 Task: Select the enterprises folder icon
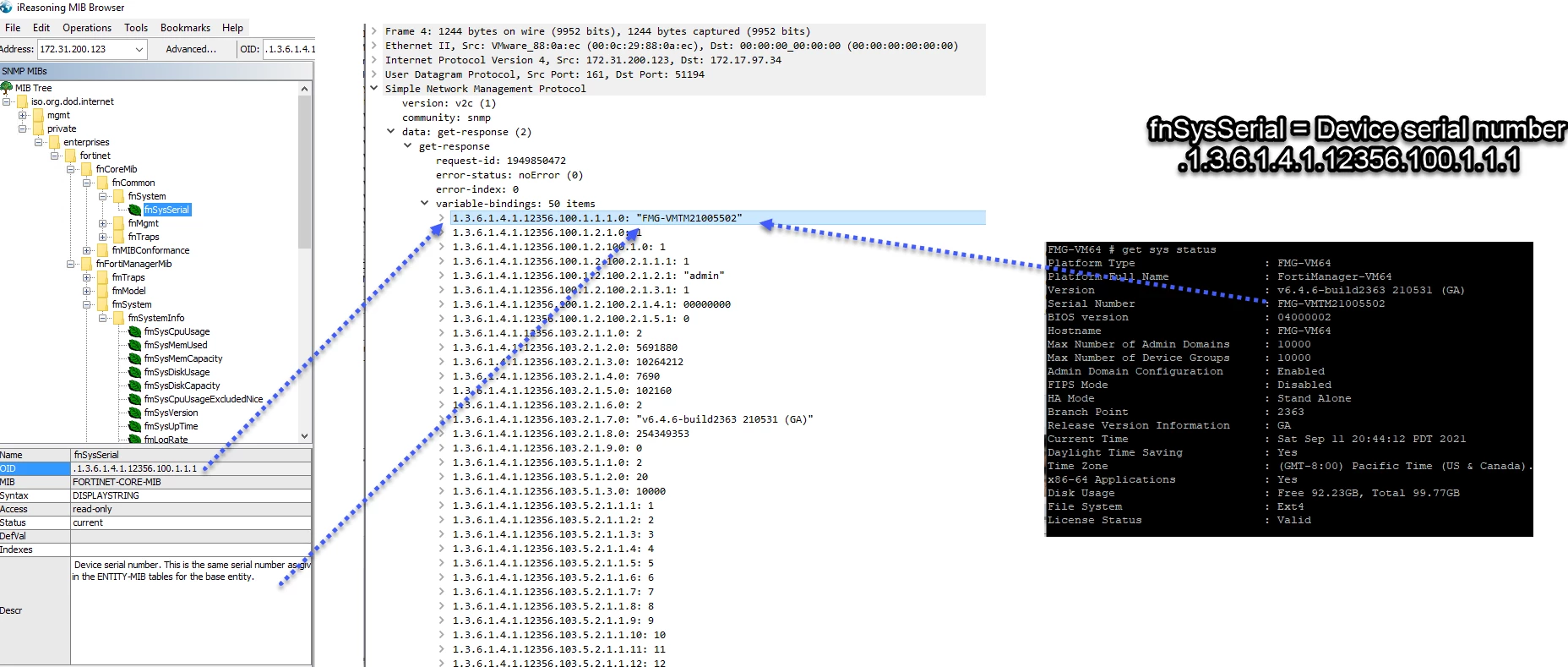54,142
